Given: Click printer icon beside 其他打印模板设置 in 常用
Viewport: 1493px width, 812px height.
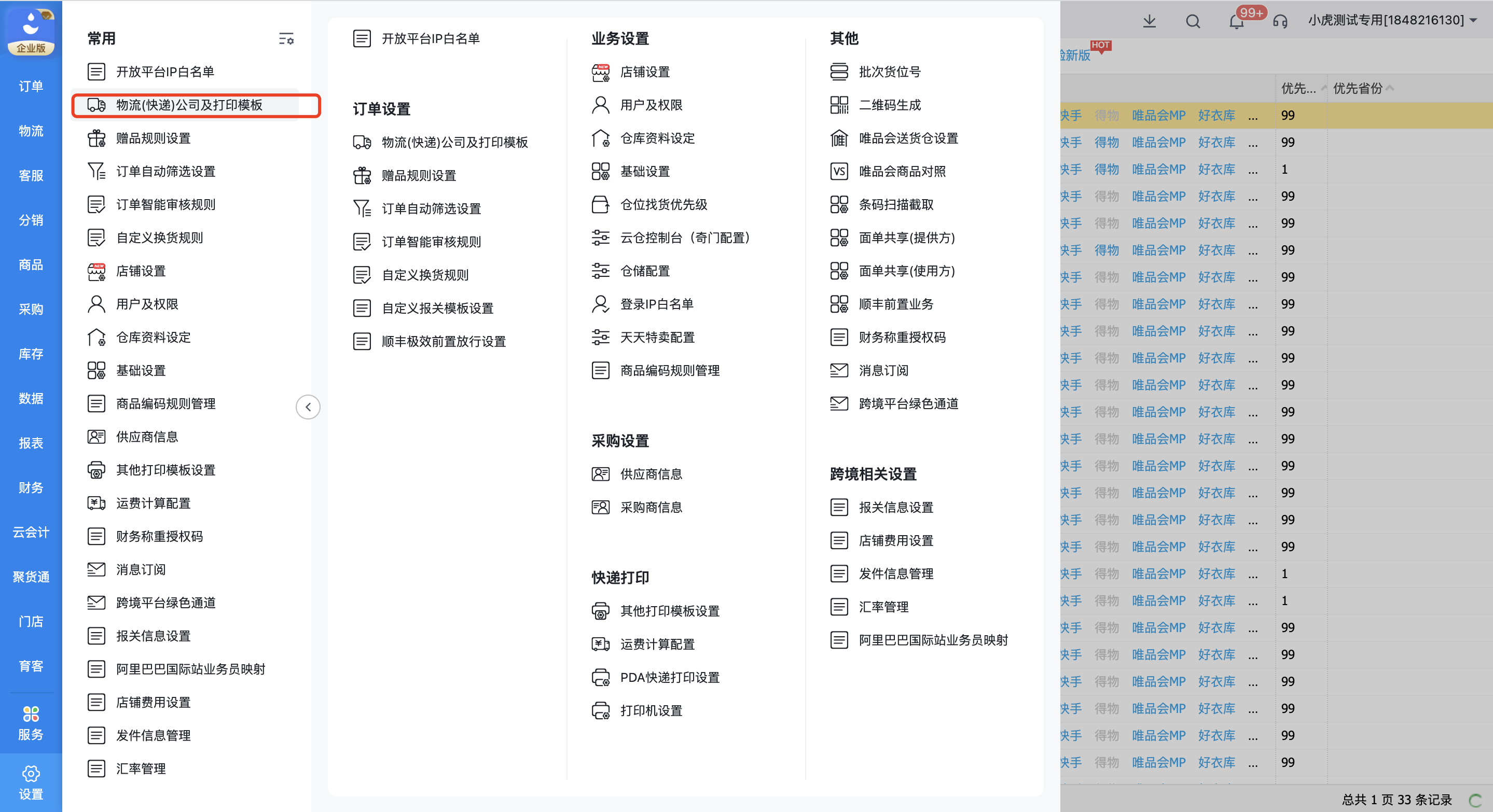Looking at the screenshot, I should pos(96,470).
